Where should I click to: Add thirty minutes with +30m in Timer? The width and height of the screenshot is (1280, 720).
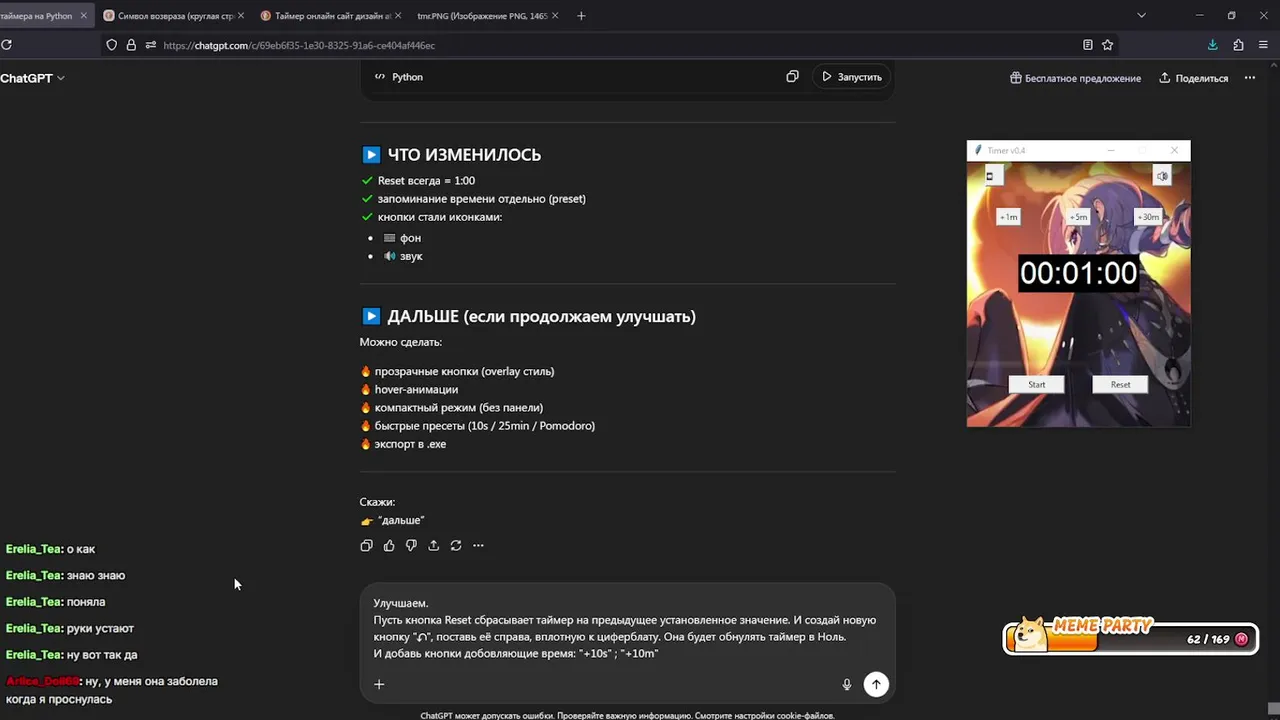pos(1148,217)
